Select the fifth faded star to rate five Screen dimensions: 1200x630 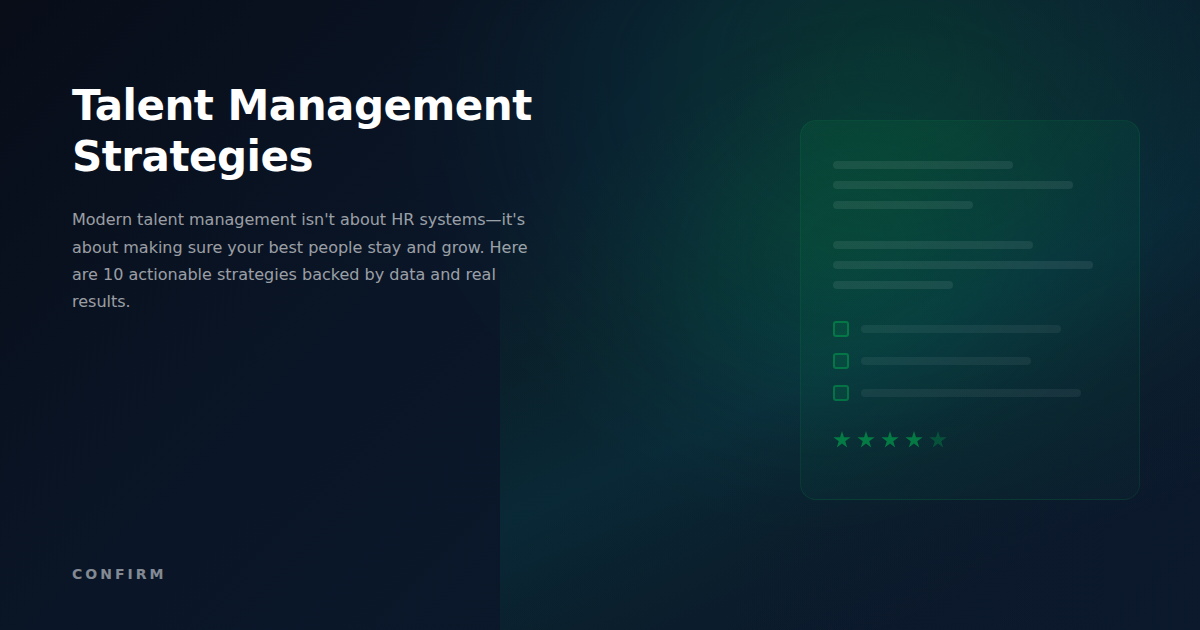(x=937, y=438)
